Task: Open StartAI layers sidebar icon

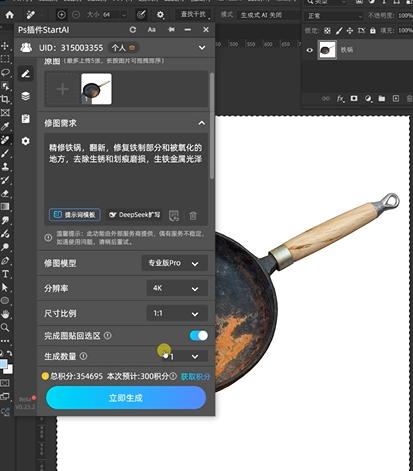Action: [x=26, y=96]
